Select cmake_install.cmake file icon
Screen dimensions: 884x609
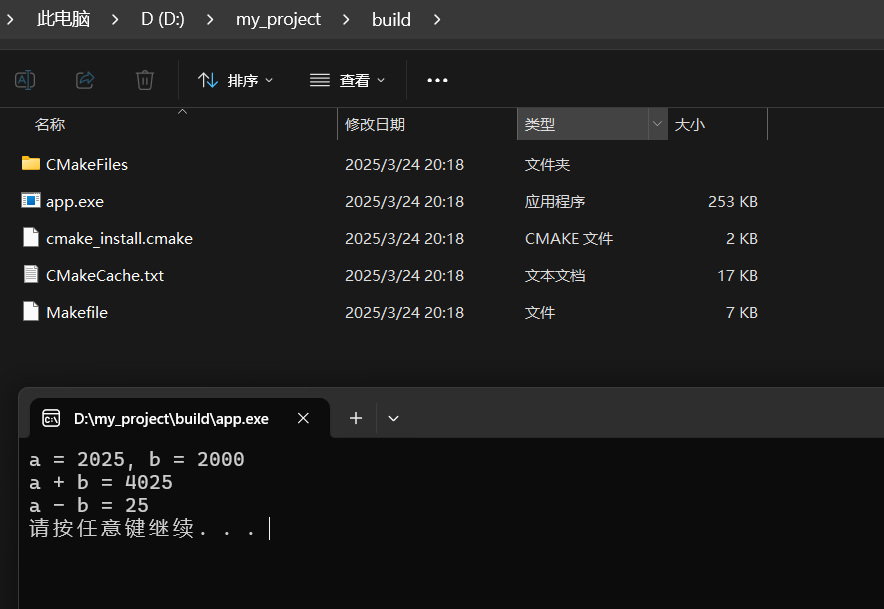click(31, 237)
